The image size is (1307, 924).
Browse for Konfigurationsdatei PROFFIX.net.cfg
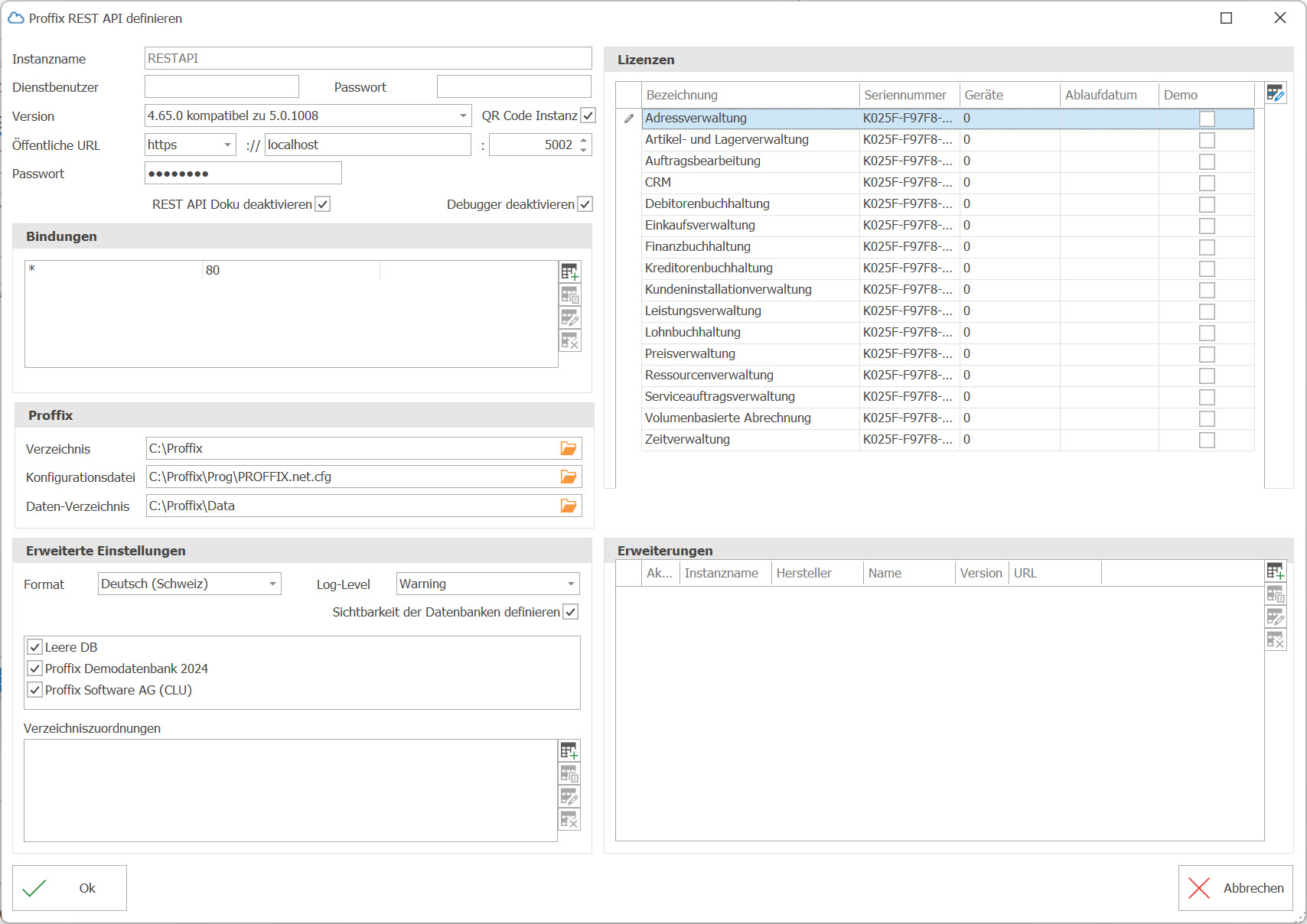[569, 477]
